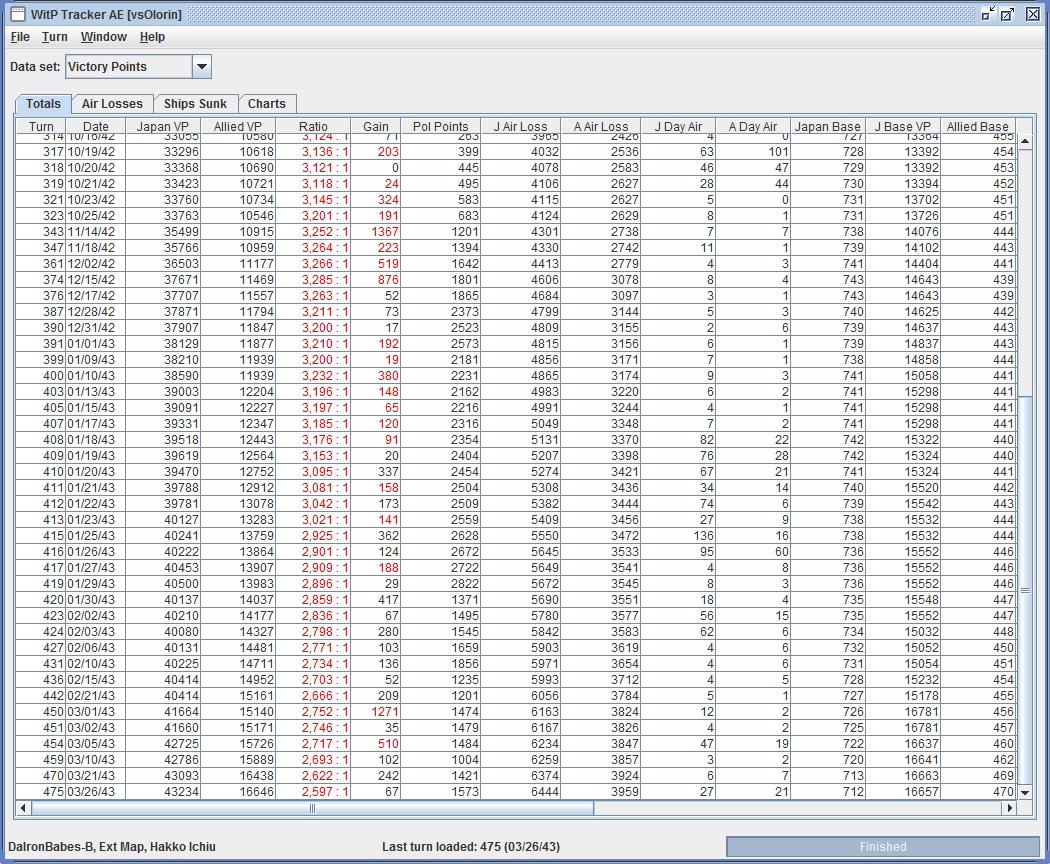Expand the Data set dropdown arrow
This screenshot has width=1050, height=864.
202,66
